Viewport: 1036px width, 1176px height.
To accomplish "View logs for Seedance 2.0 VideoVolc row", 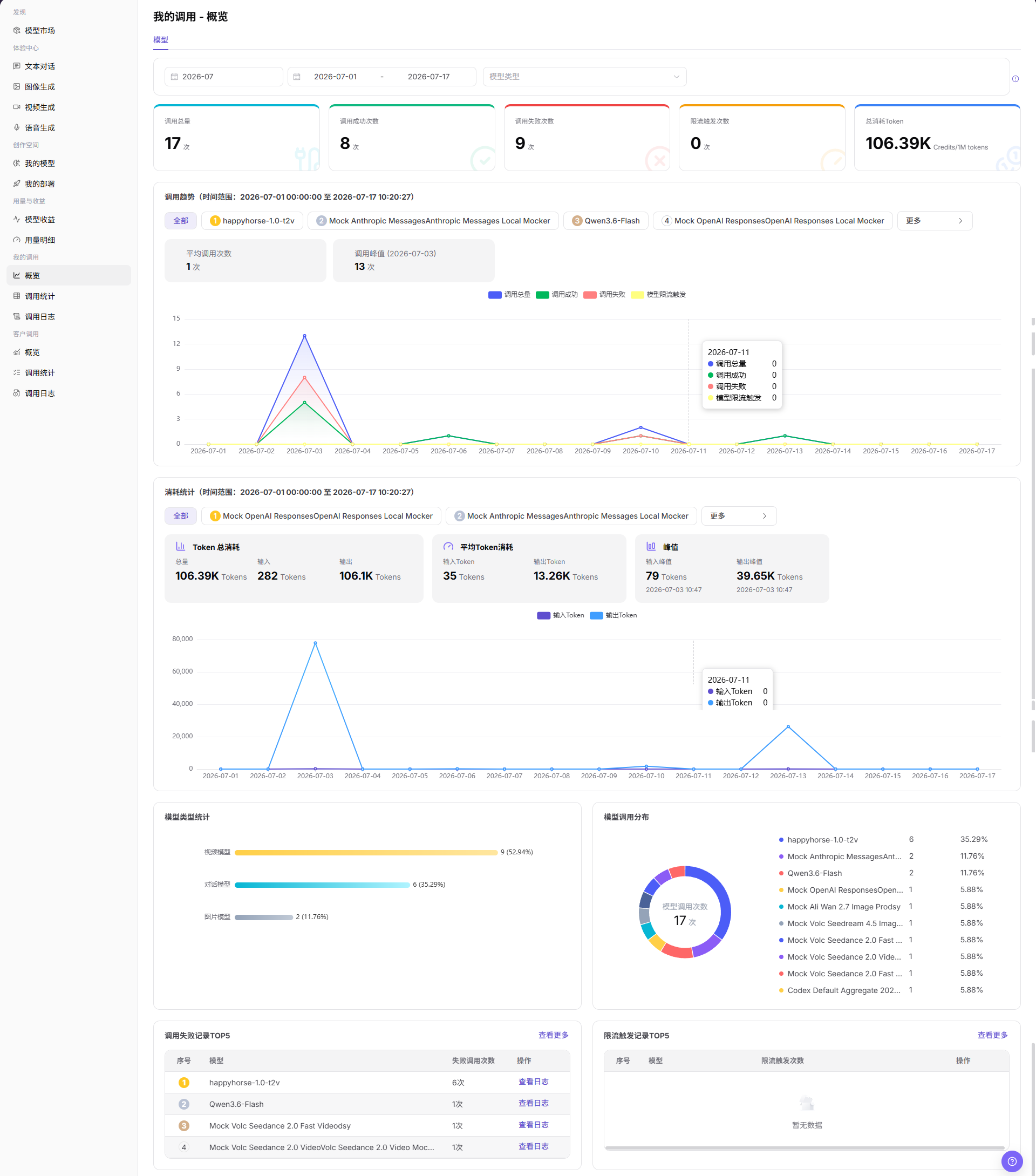I will (x=533, y=1146).
